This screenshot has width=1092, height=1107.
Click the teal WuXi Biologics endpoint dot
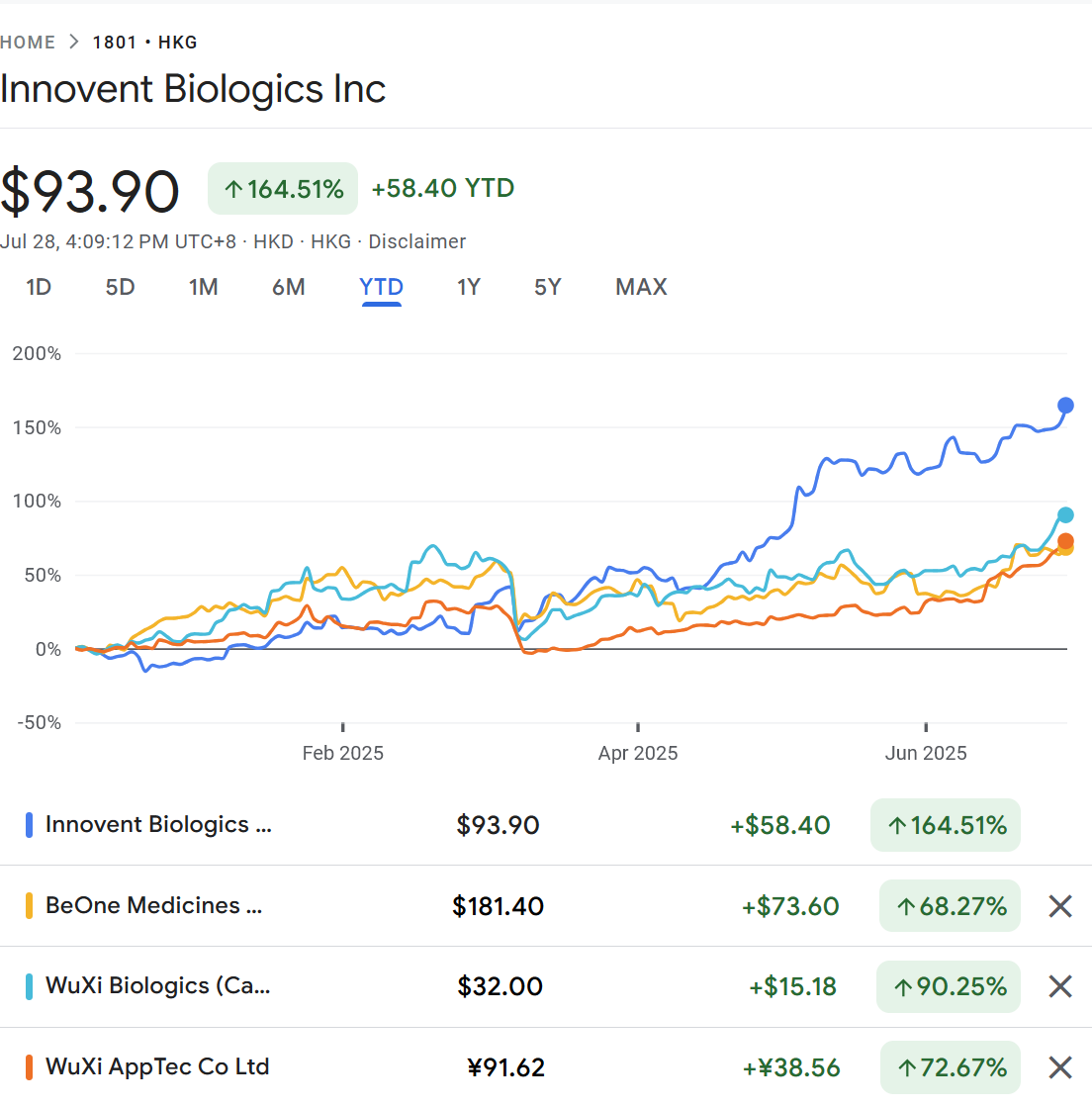point(1065,514)
